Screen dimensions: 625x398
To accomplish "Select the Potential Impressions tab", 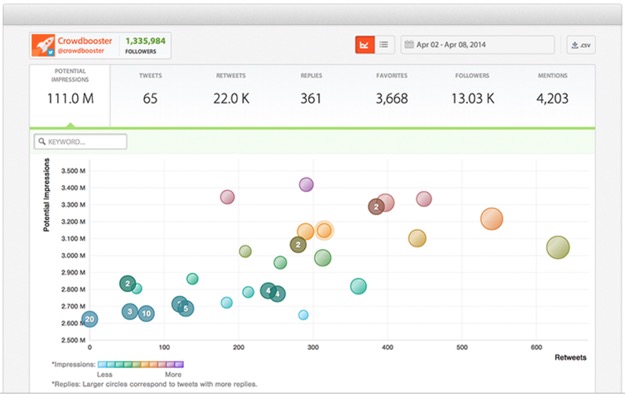I will coord(70,96).
